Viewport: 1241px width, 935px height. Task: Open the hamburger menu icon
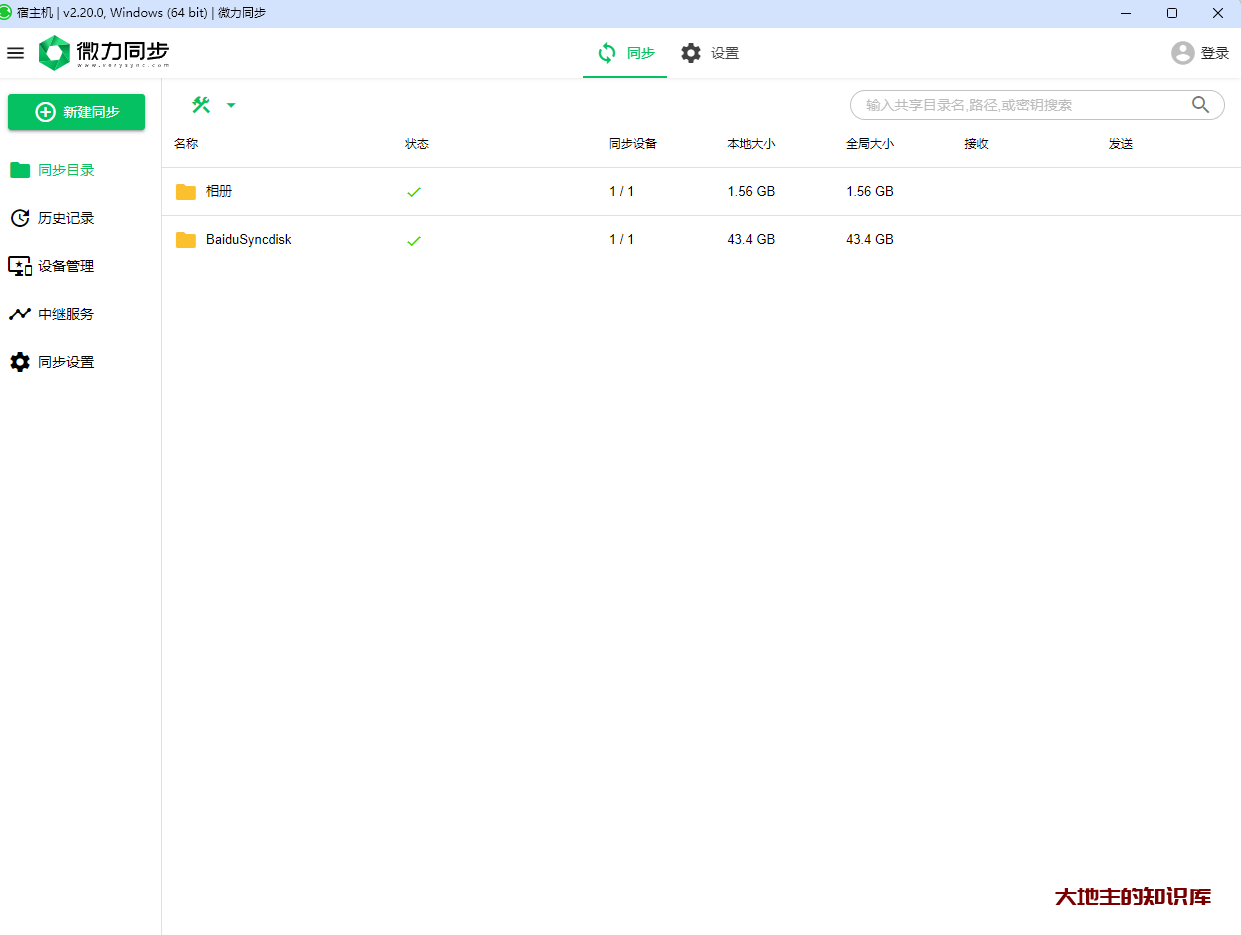point(15,53)
